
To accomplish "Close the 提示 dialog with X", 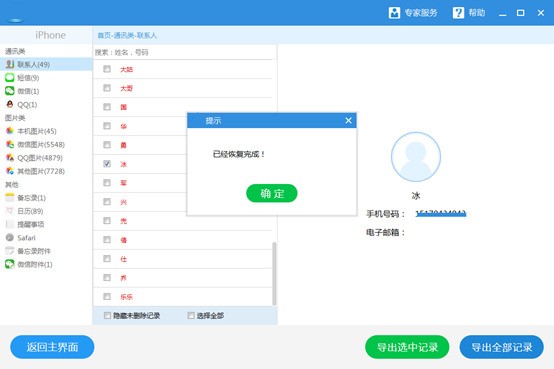I will click(x=348, y=121).
